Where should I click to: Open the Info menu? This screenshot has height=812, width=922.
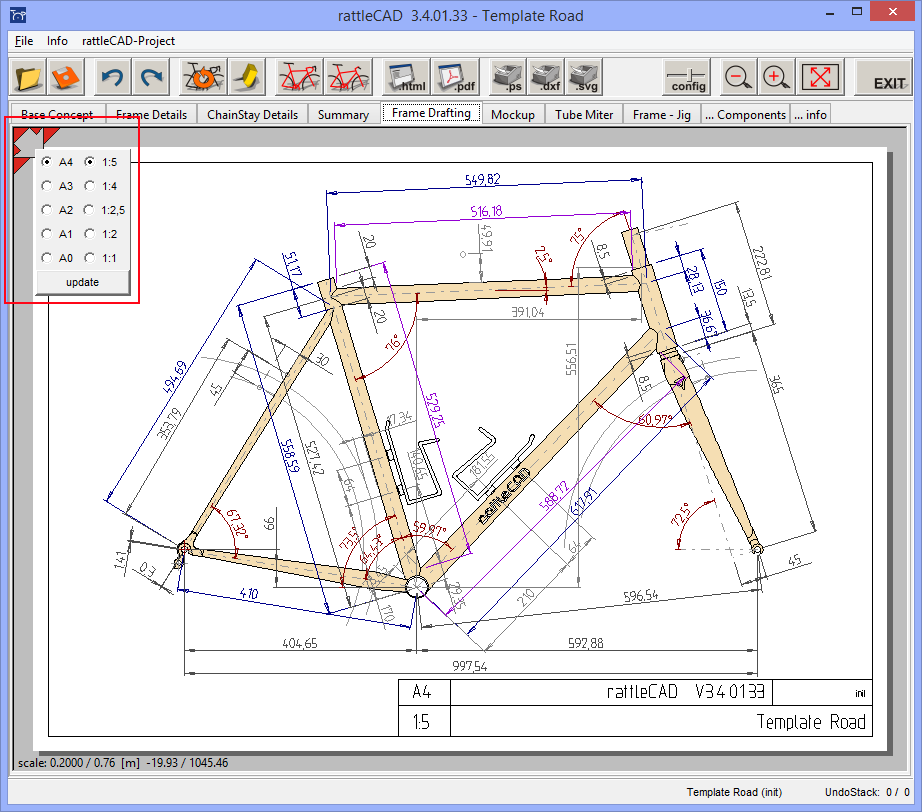tap(57, 41)
